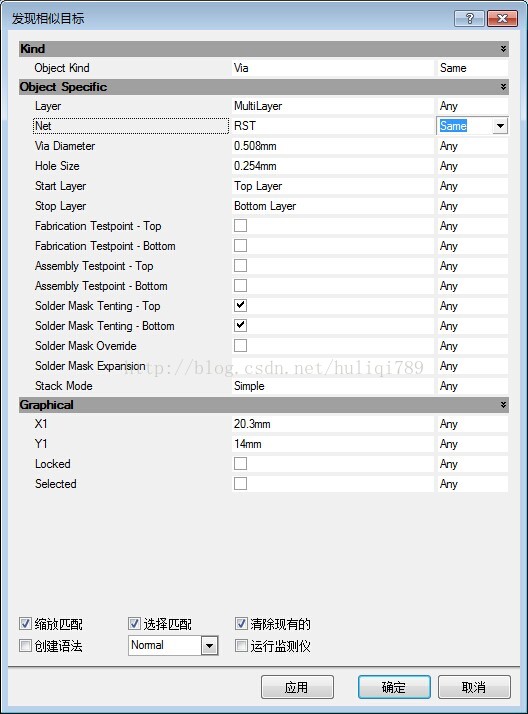Click the 取消 button
This screenshot has width=528, height=714.
(x=474, y=687)
